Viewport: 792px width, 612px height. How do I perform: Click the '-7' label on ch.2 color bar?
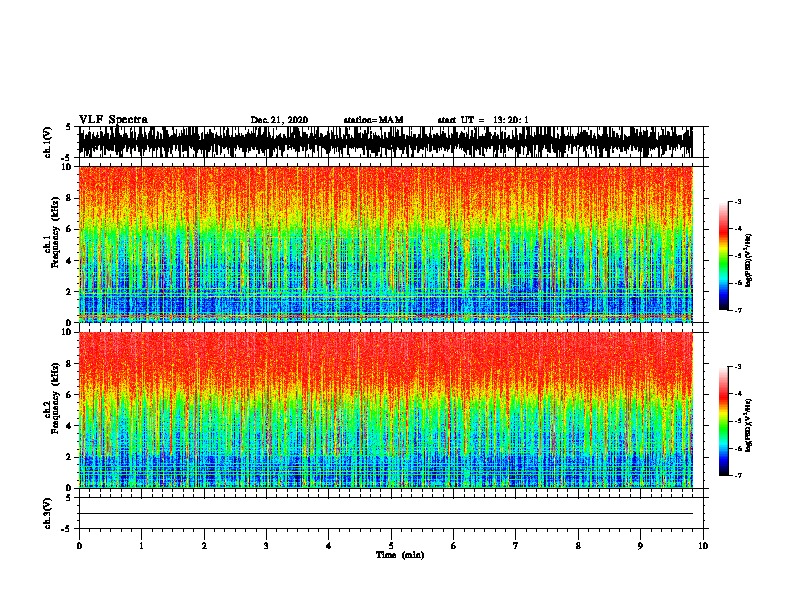737,475
